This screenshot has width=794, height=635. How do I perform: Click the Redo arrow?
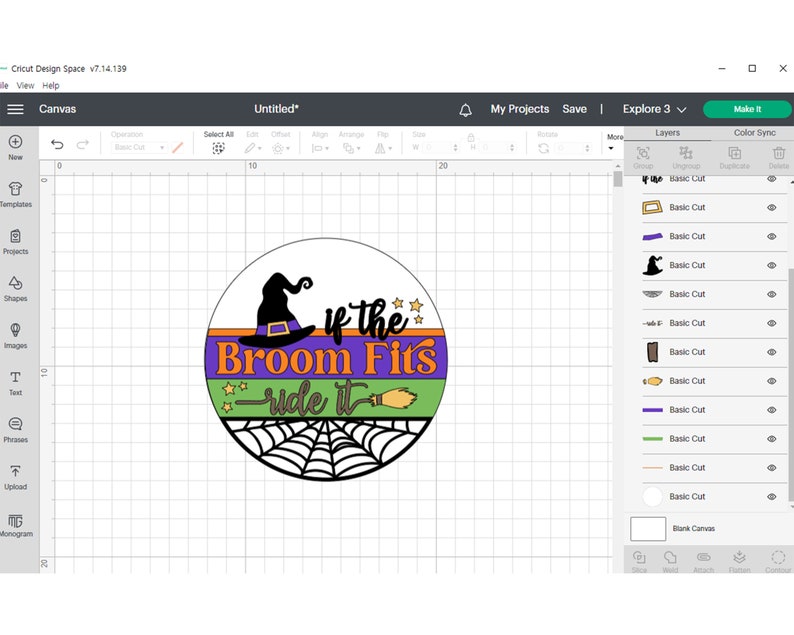click(83, 145)
